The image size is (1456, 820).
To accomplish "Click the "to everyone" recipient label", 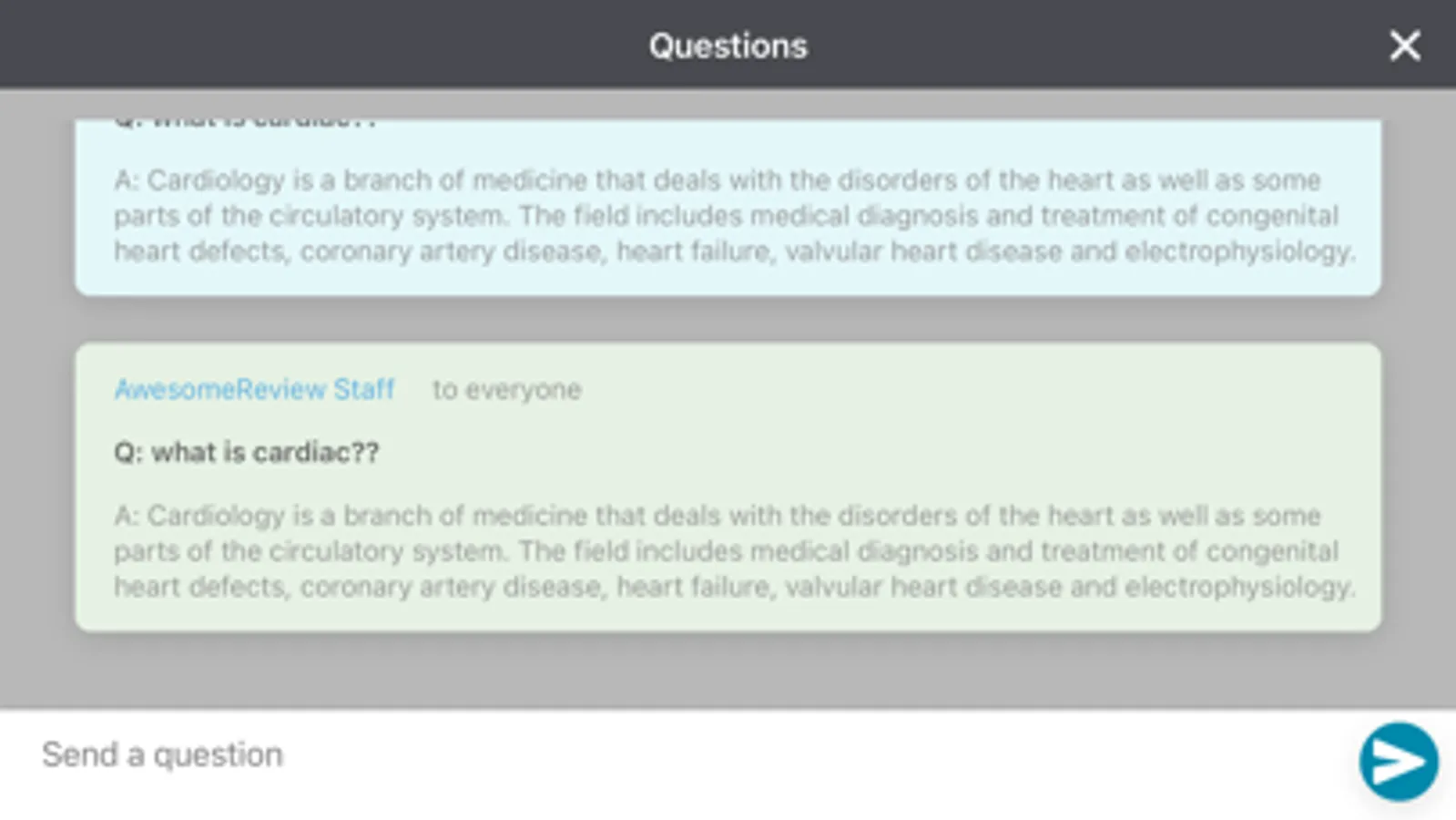I will (x=506, y=390).
